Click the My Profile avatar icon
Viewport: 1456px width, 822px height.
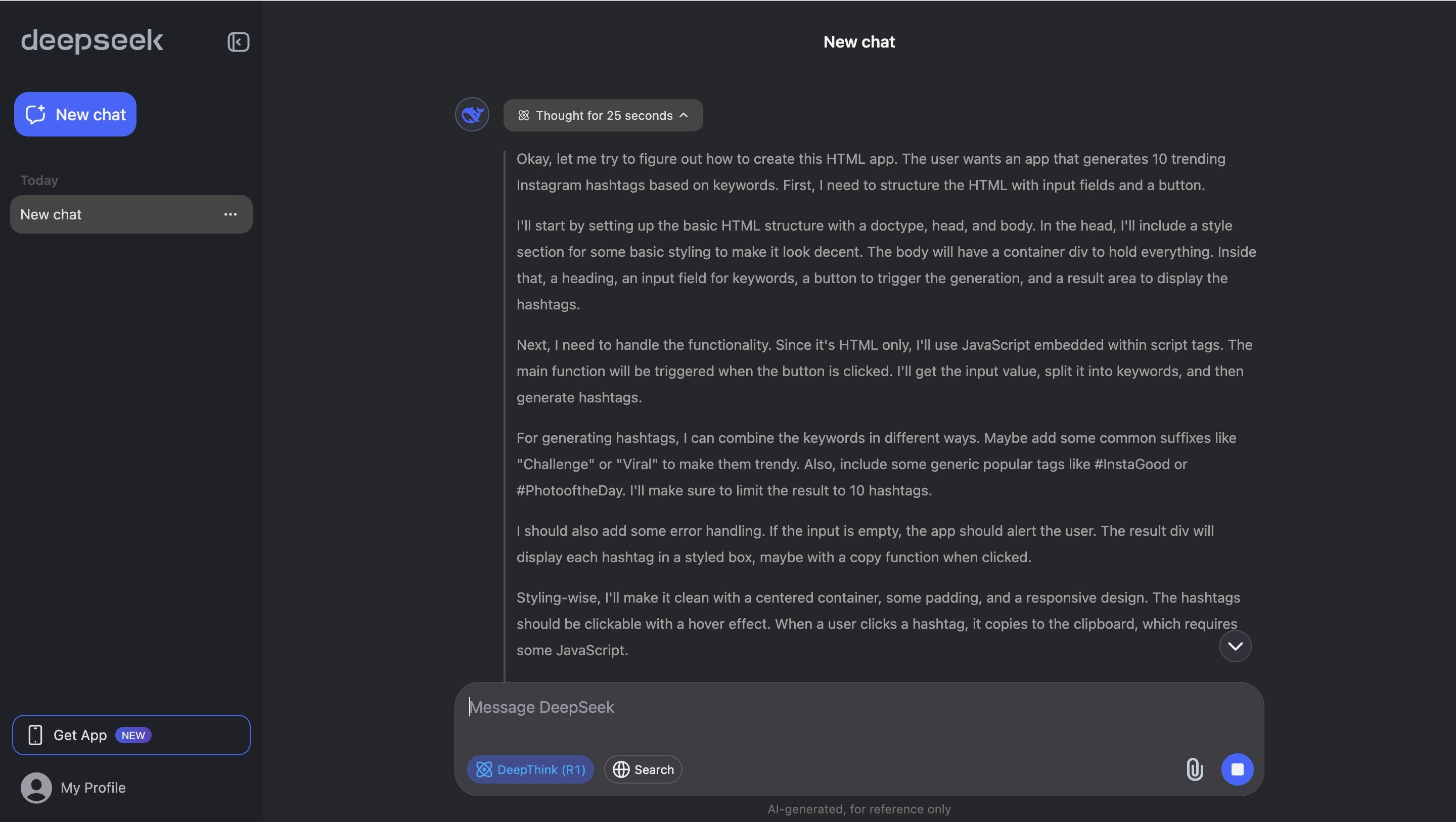coord(36,788)
